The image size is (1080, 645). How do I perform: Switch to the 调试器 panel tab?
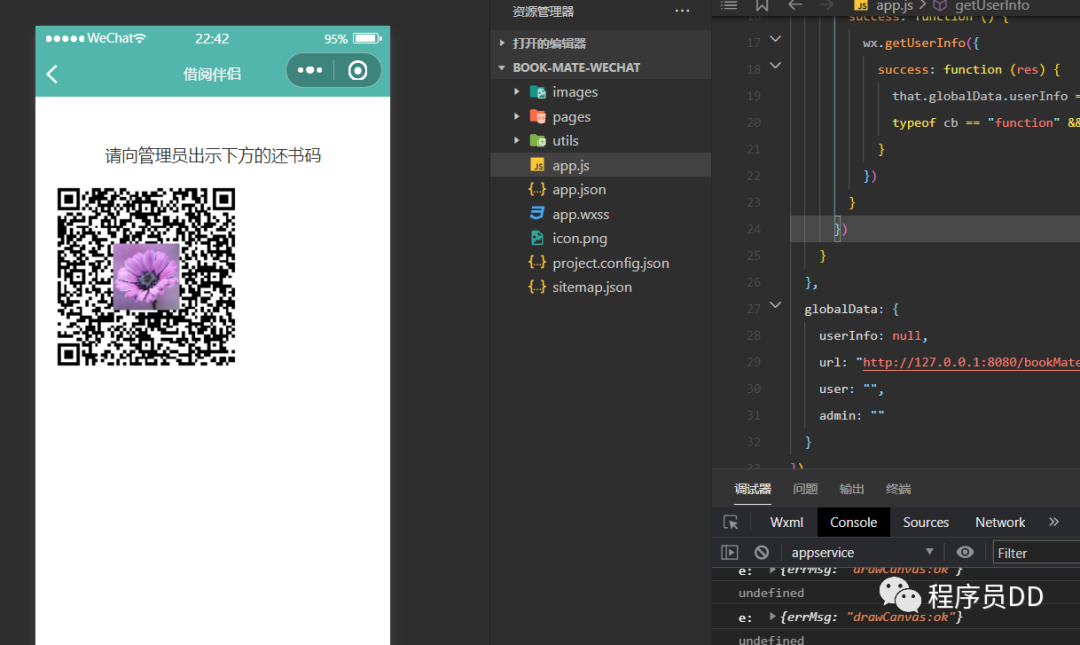[x=753, y=489]
